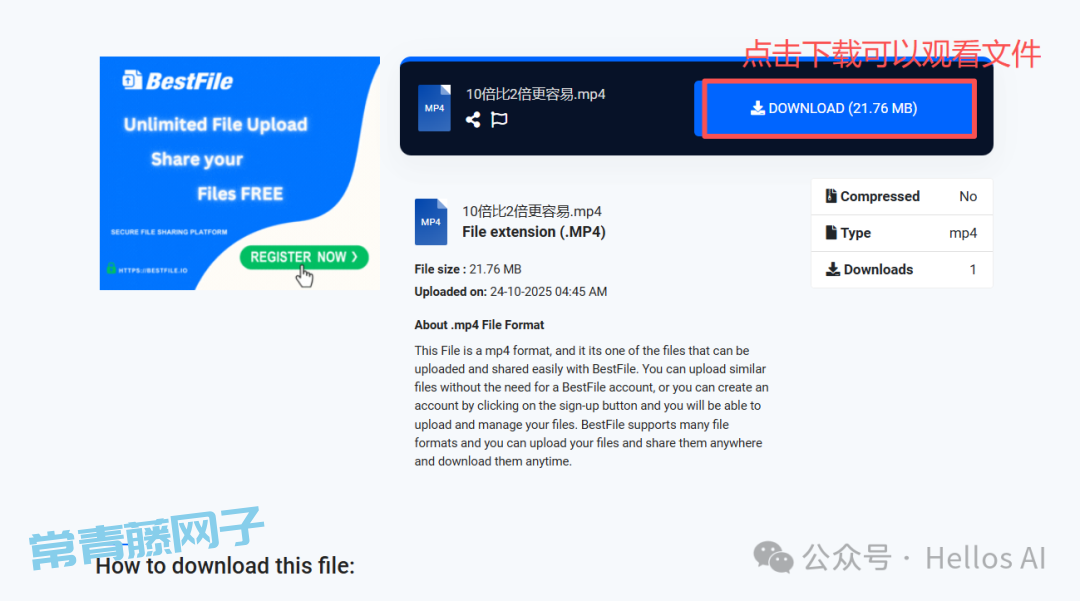Viewport: 1080px width, 601px height.
Task: Click the share icon under the filename
Action: pyautogui.click(x=472, y=120)
